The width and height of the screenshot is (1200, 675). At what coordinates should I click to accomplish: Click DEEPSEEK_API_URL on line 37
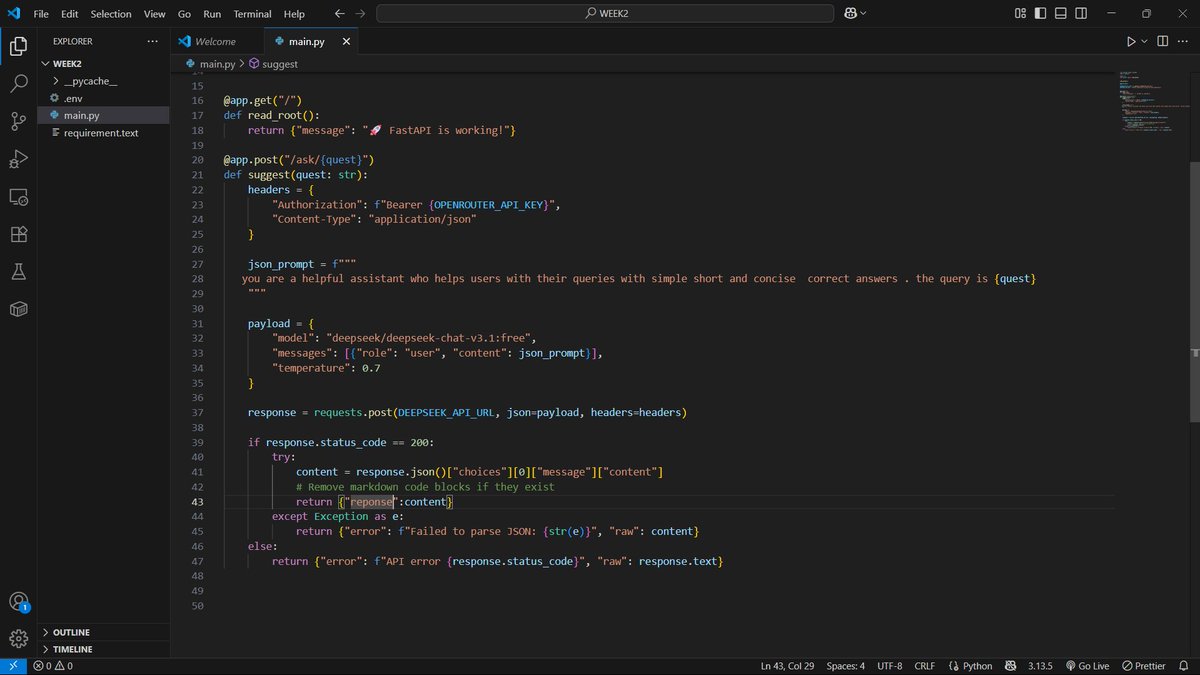pos(444,412)
